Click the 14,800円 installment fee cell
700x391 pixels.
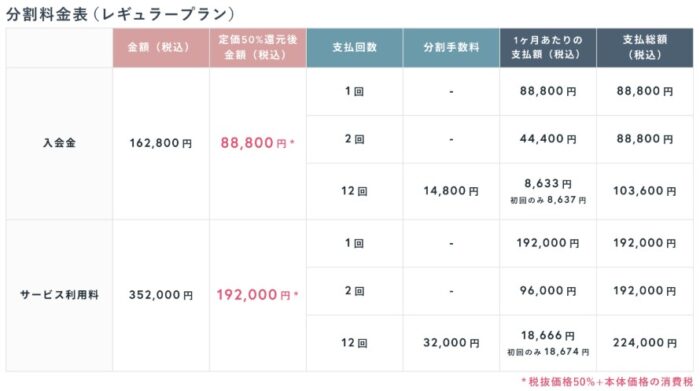tap(451, 191)
